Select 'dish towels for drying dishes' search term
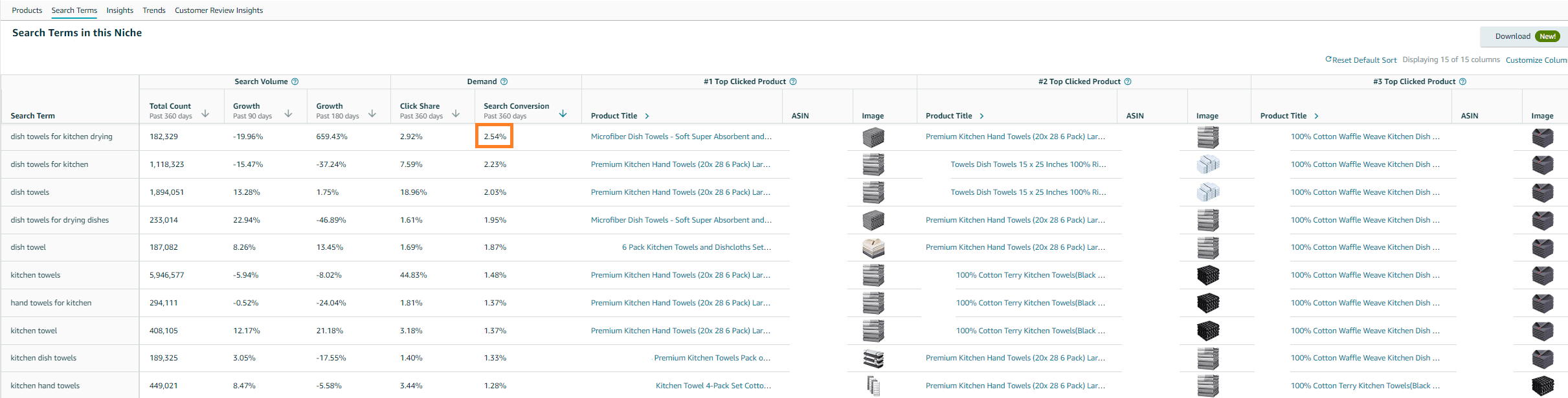 60,220
